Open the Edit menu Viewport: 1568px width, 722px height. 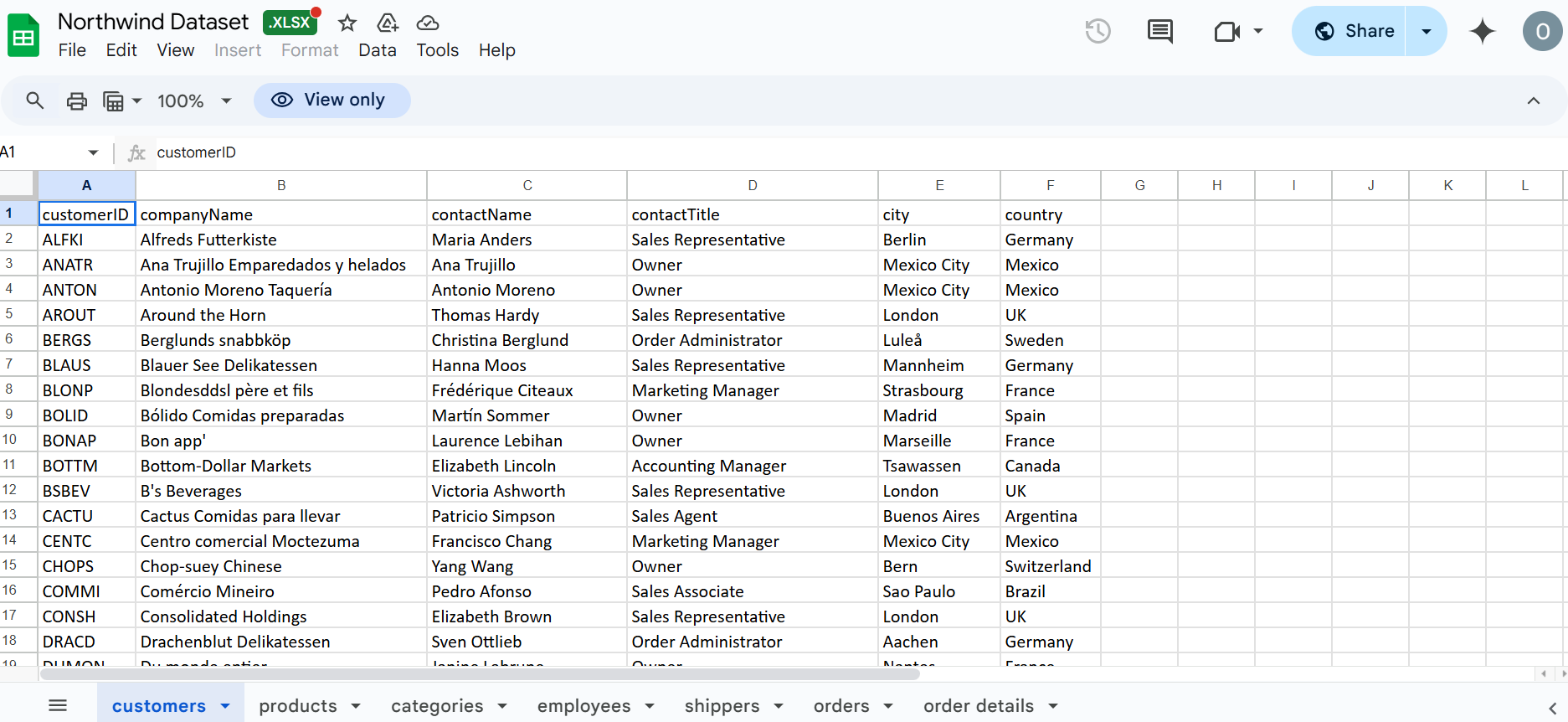[121, 50]
